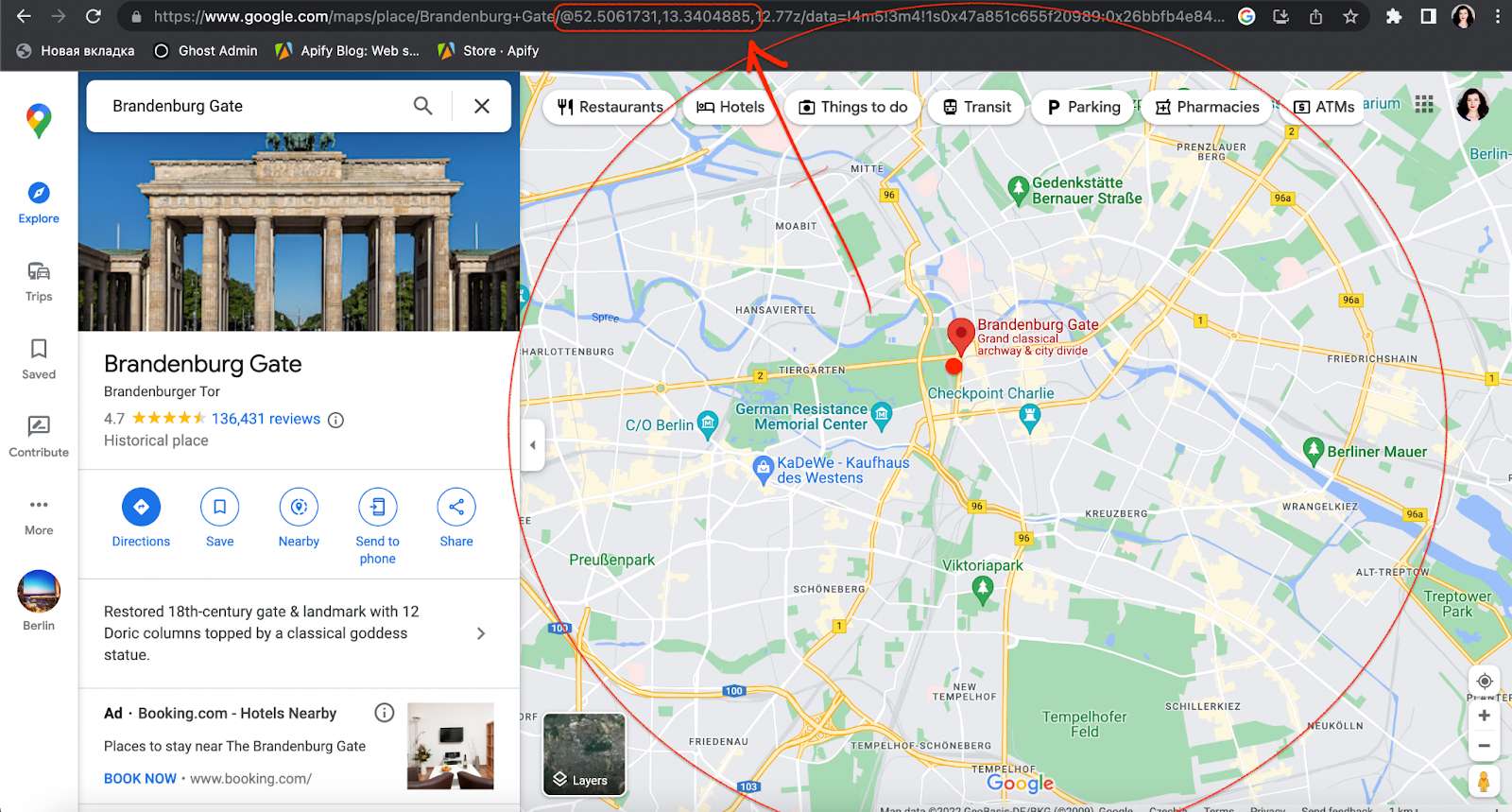Image resolution: width=1512 pixels, height=812 pixels.
Task: Open Saved places in sidebar
Action: point(39,359)
